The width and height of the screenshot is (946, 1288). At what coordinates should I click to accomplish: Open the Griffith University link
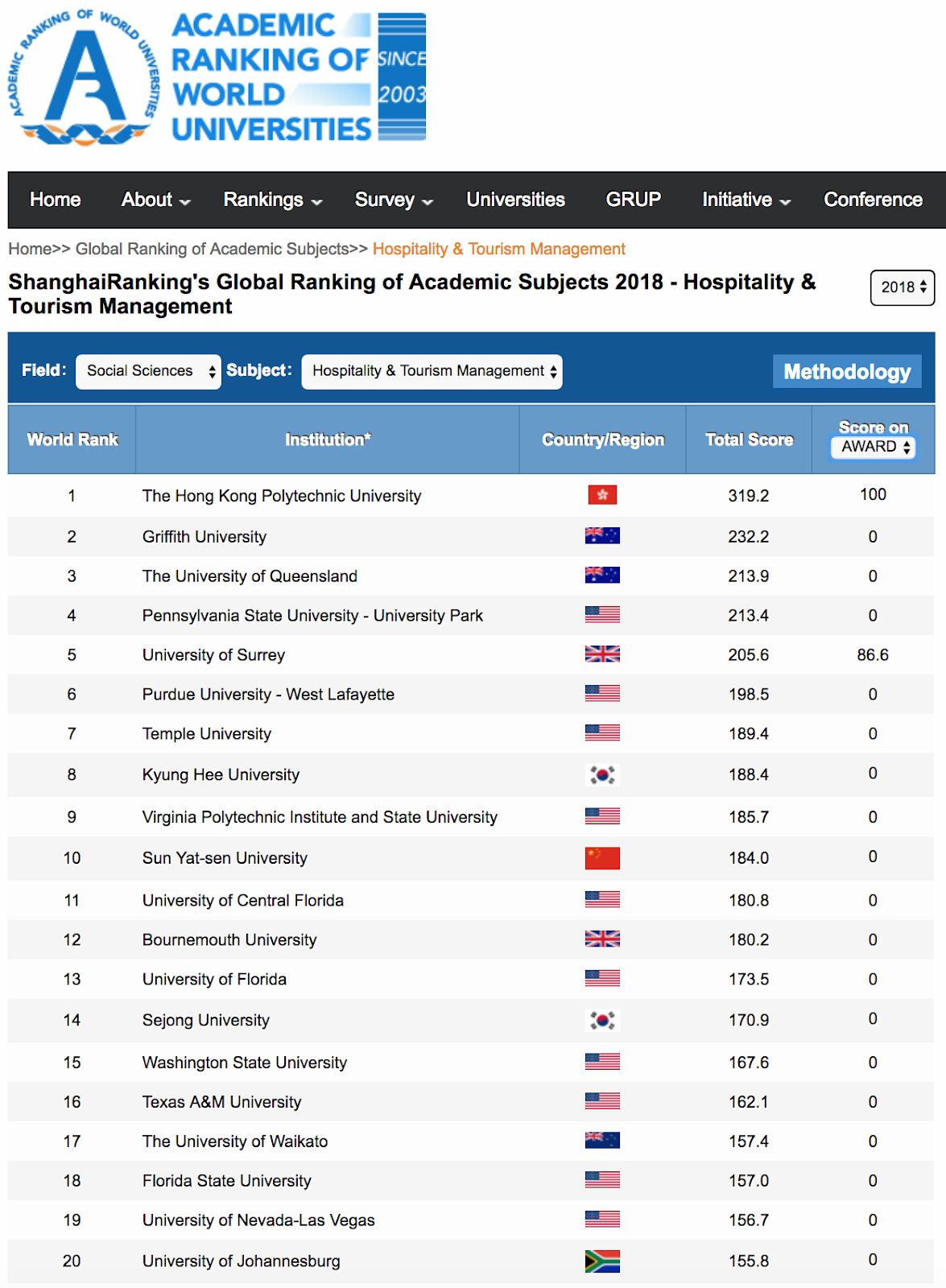pyautogui.click(x=204, y=537)
